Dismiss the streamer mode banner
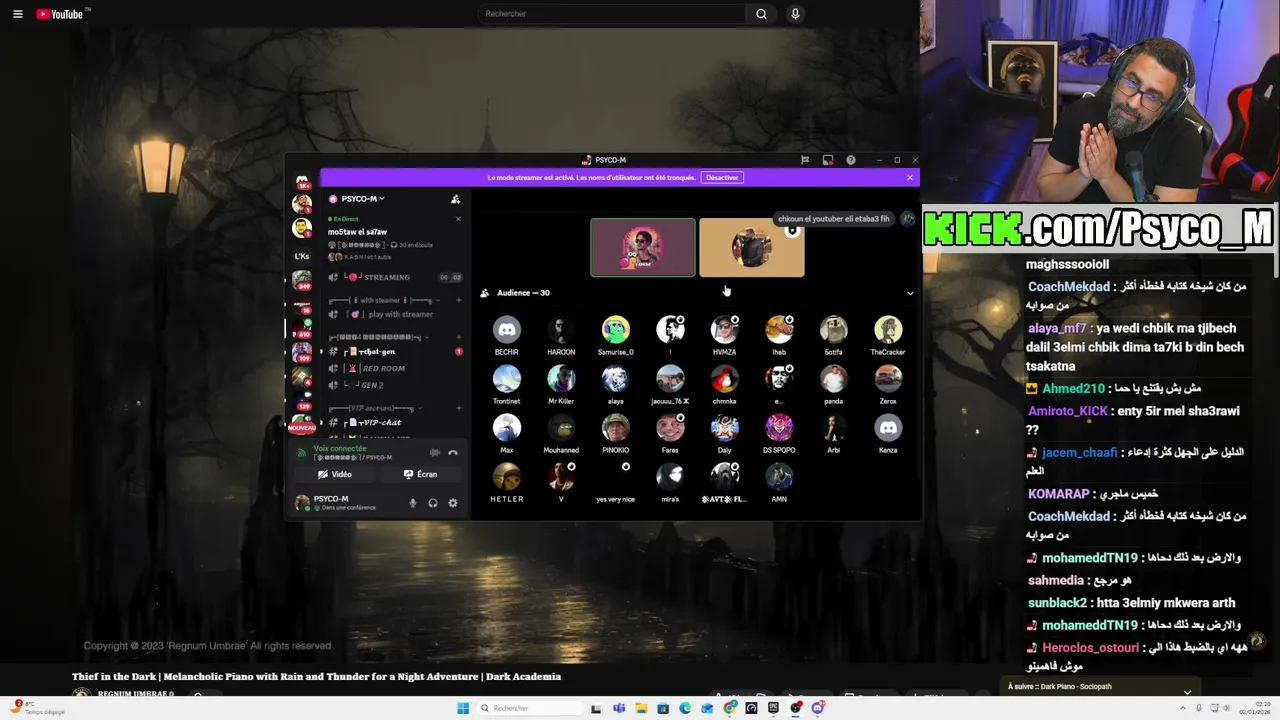 (910, 178)
